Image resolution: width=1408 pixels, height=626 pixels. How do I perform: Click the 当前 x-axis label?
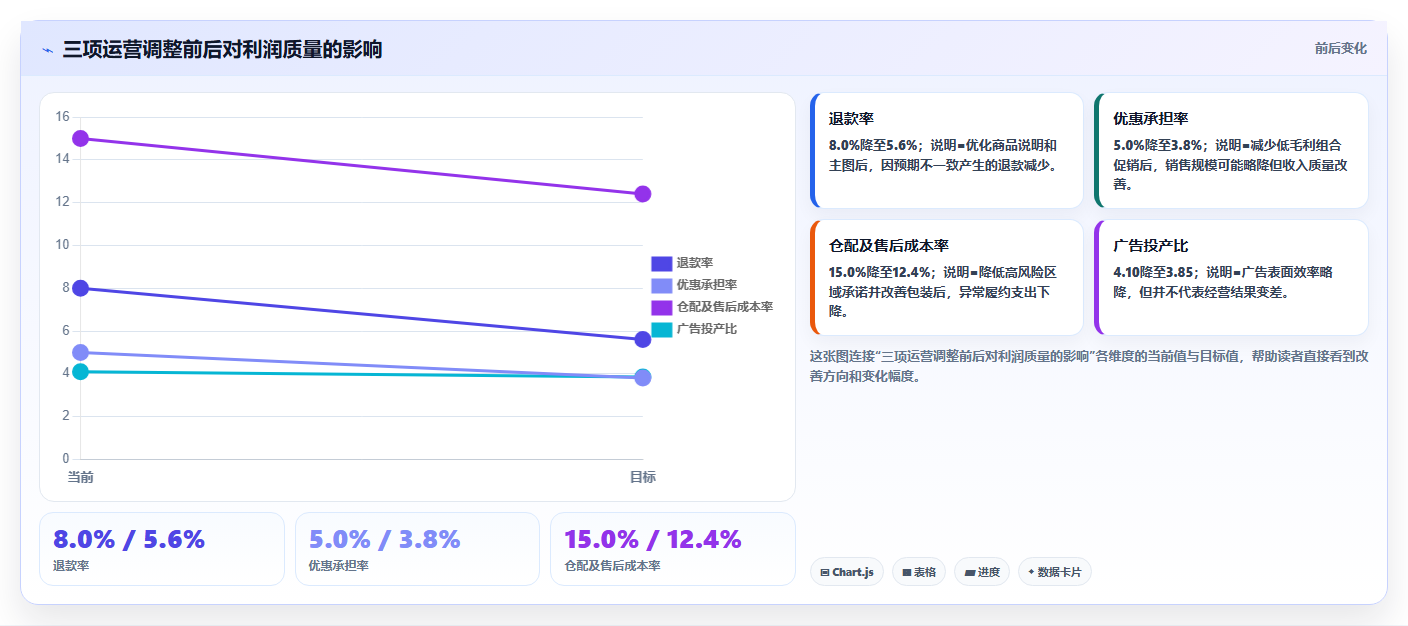[81, 477]
